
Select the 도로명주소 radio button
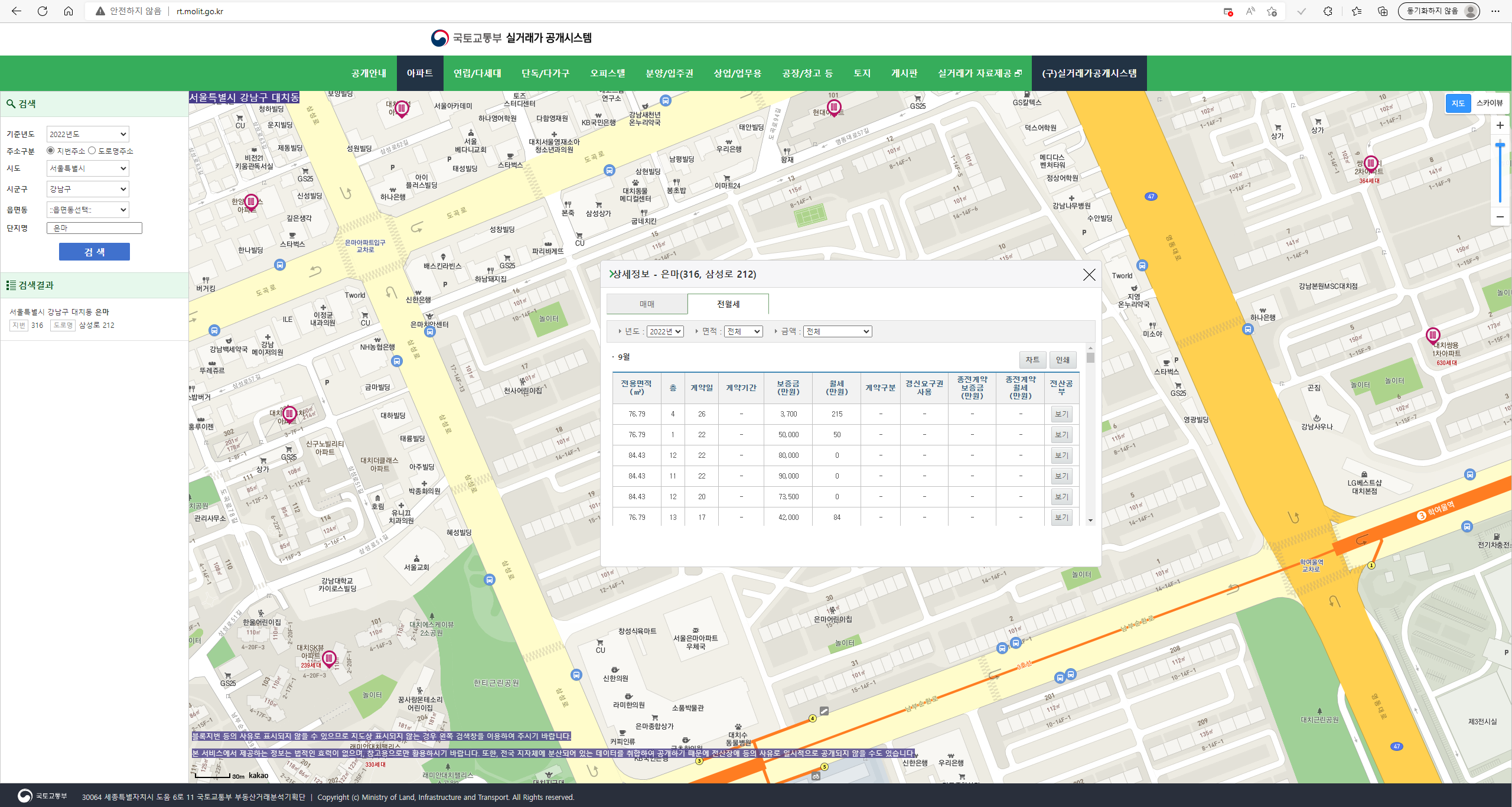click(92, 151)
